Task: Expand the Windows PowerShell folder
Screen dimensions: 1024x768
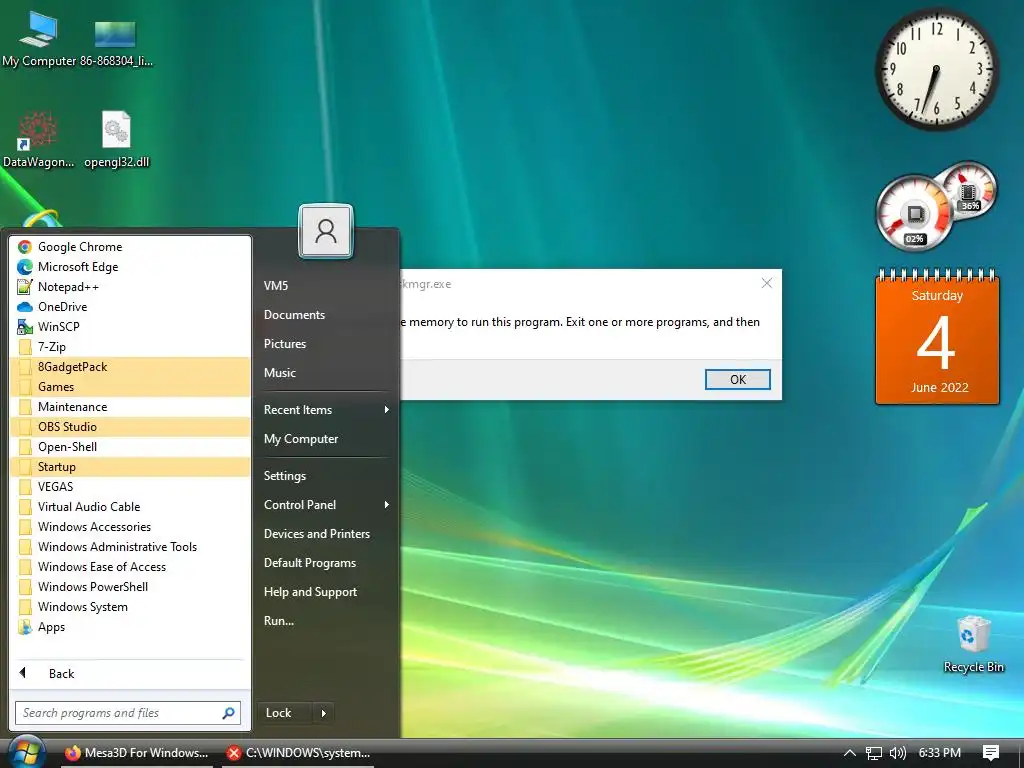Action: tap(131, 587)
